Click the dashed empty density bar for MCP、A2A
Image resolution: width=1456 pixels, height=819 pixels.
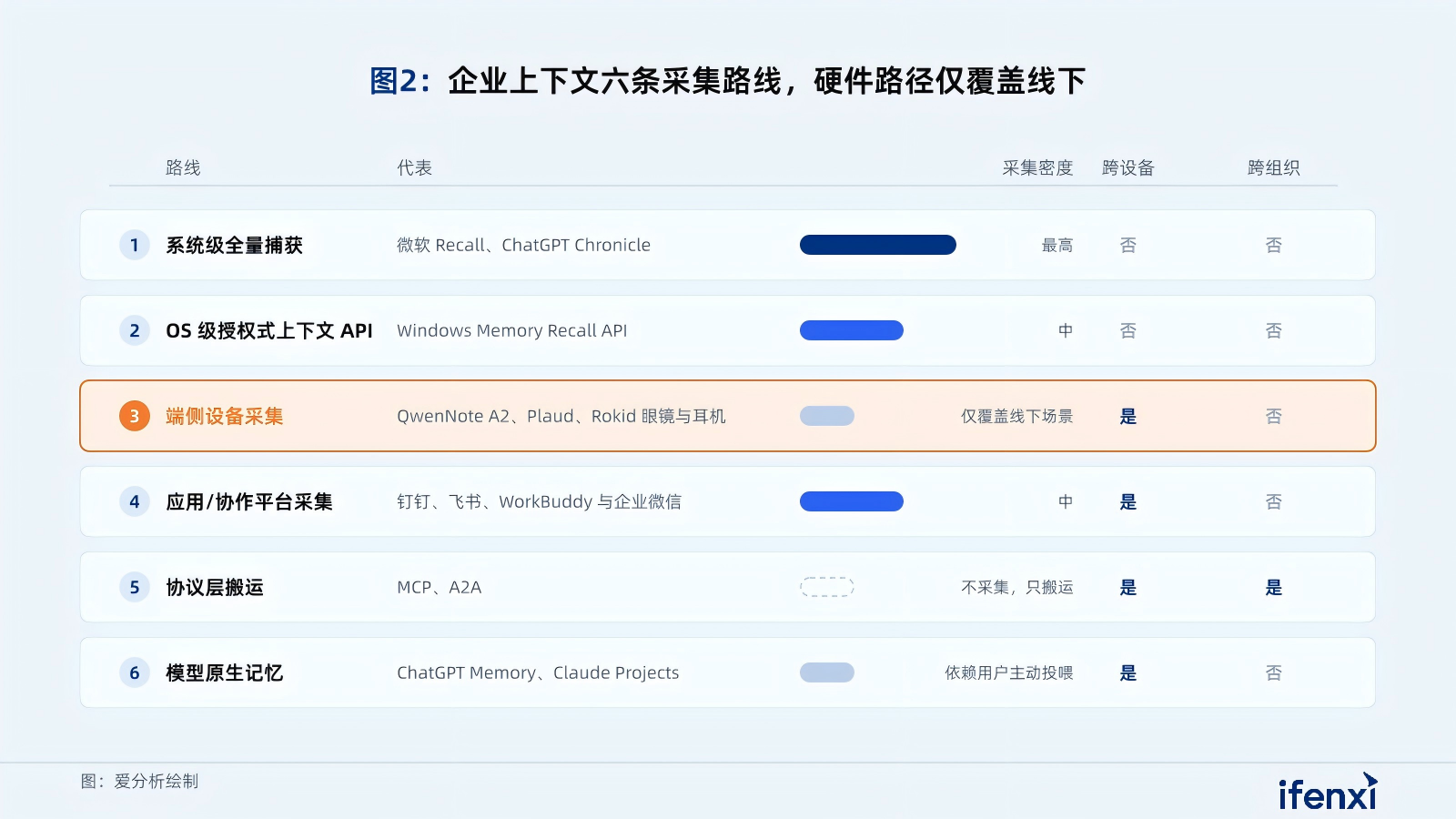[827, 587]
